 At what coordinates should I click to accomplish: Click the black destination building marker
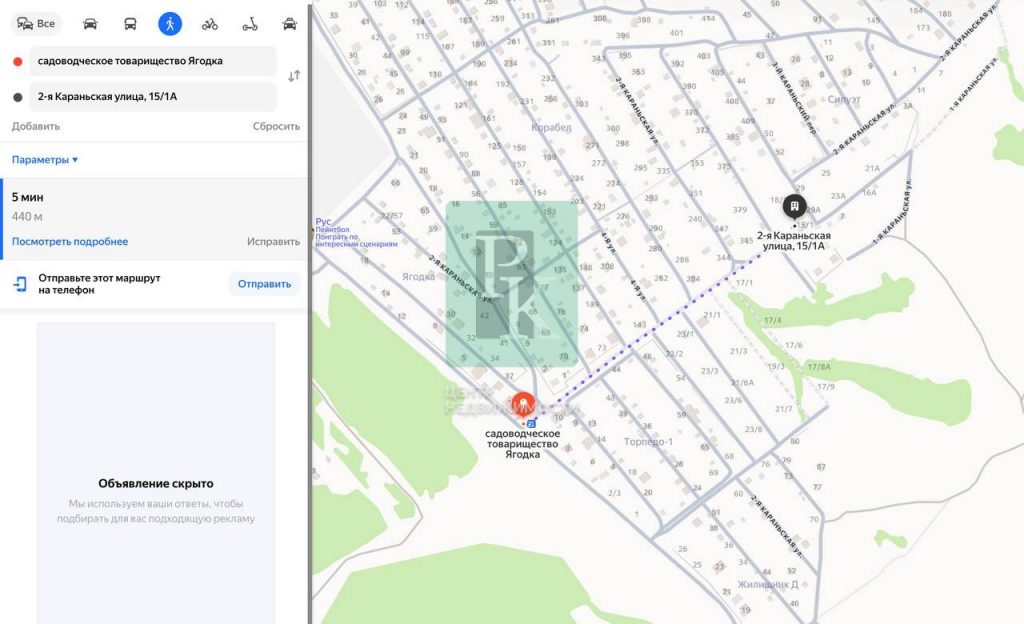pyautogui.click(x=794, y=207)
